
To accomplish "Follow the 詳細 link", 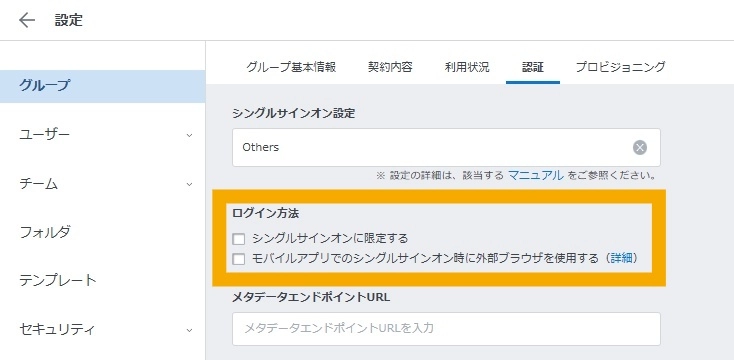I will click(x=621, y=258).
